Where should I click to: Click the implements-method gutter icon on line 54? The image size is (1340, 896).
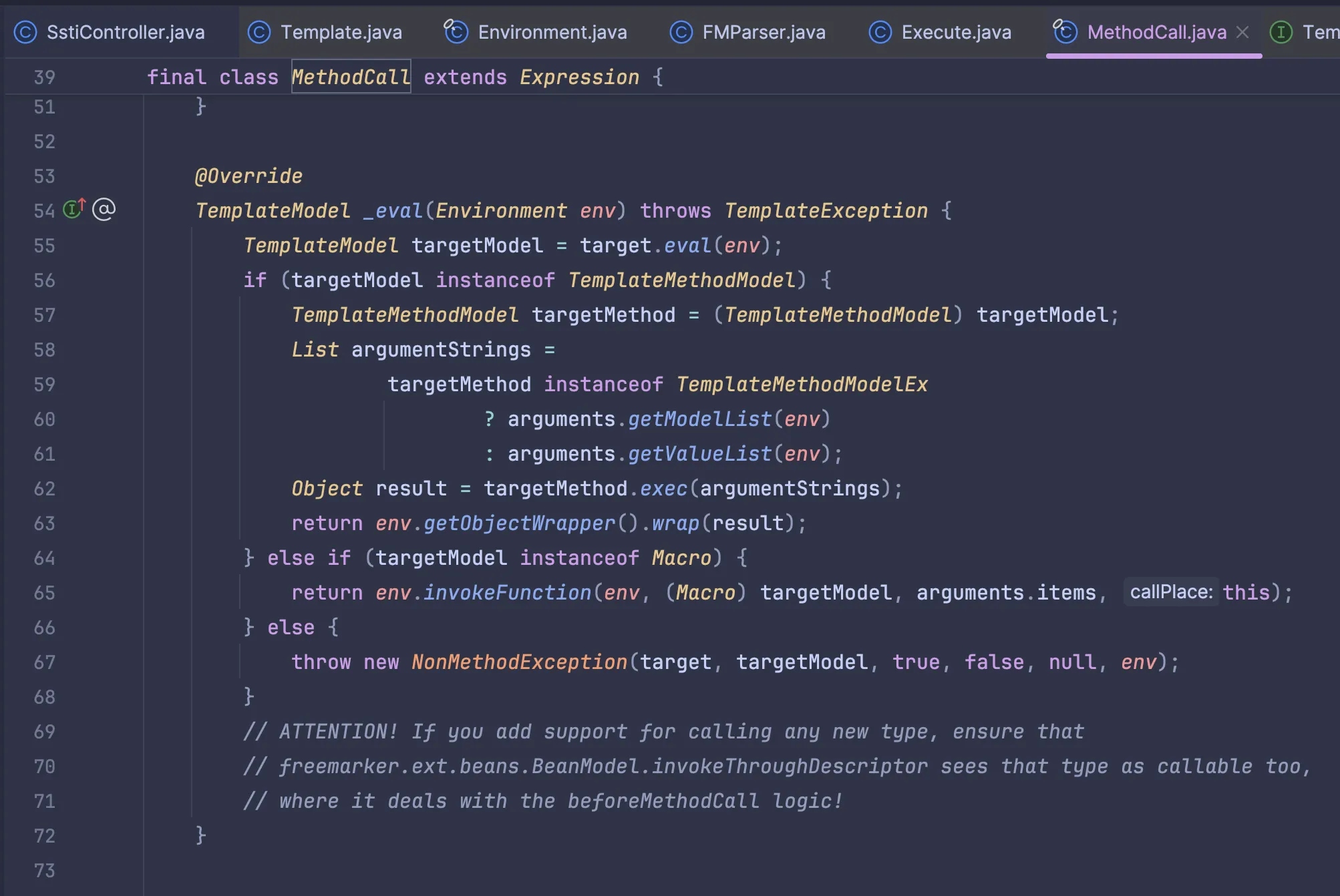(74, 209)
